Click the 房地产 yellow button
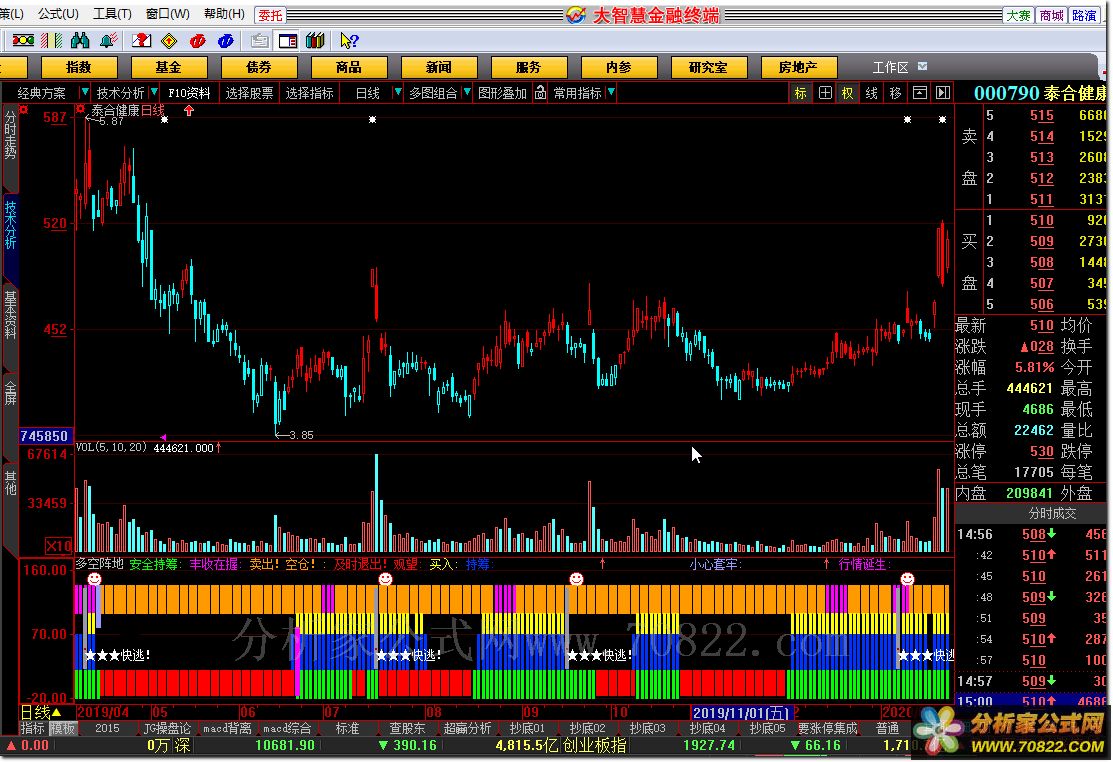This screenshot has width=1113, height=762. coord(799,67)
